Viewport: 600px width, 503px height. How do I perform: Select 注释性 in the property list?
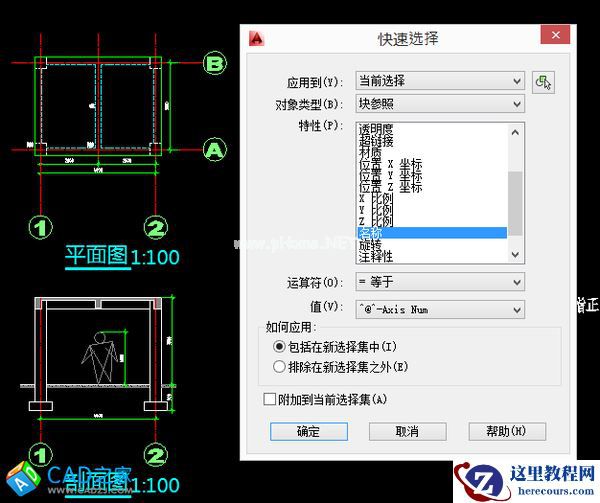pos(432,256)
